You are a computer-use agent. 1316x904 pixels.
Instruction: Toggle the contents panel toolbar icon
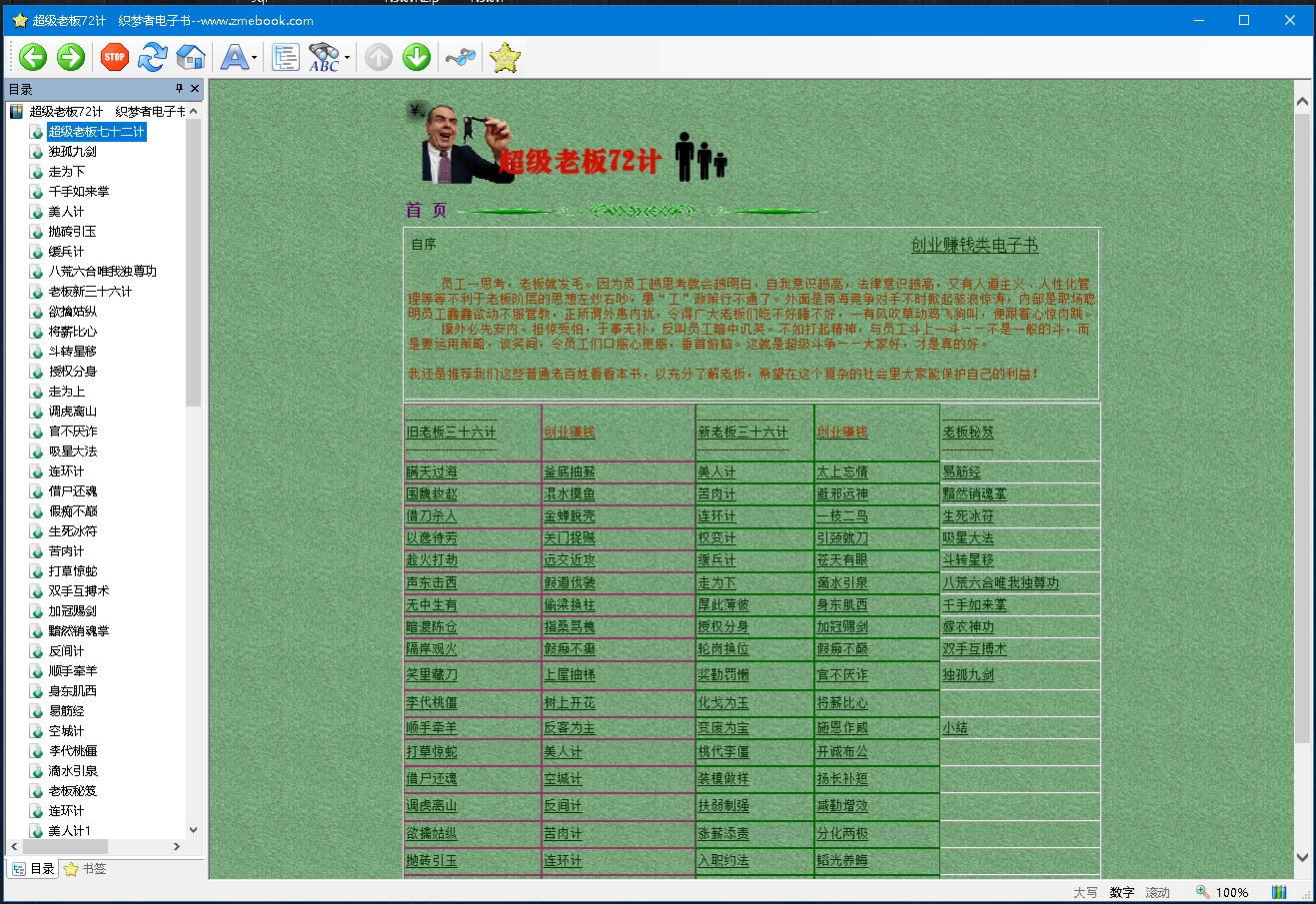tap(286, 57)
